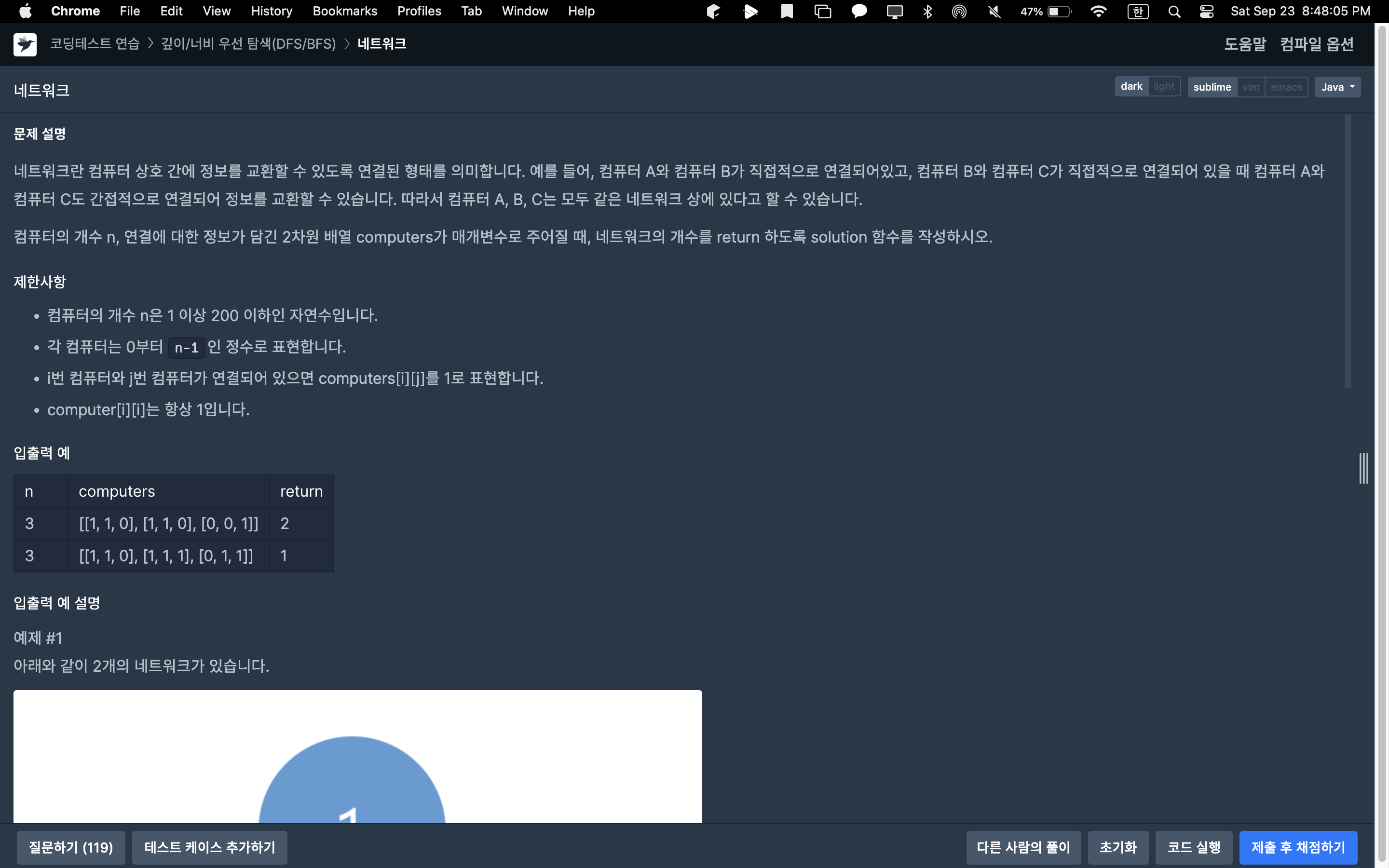Image resolution: width=1389 pixels, height=868 pixels.
Task: Enable vim keybinding mode
Action: (x=1251, y=87)
